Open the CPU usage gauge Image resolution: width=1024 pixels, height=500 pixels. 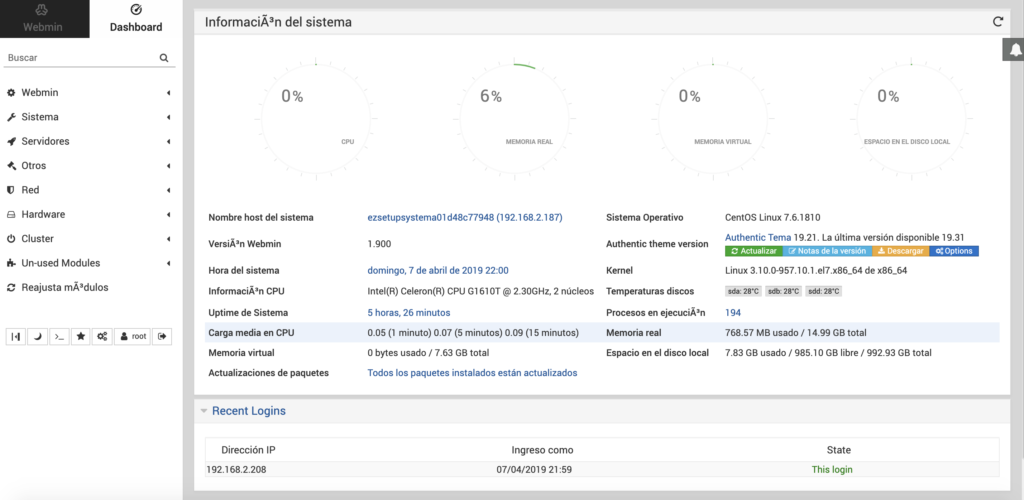(316, 119)
